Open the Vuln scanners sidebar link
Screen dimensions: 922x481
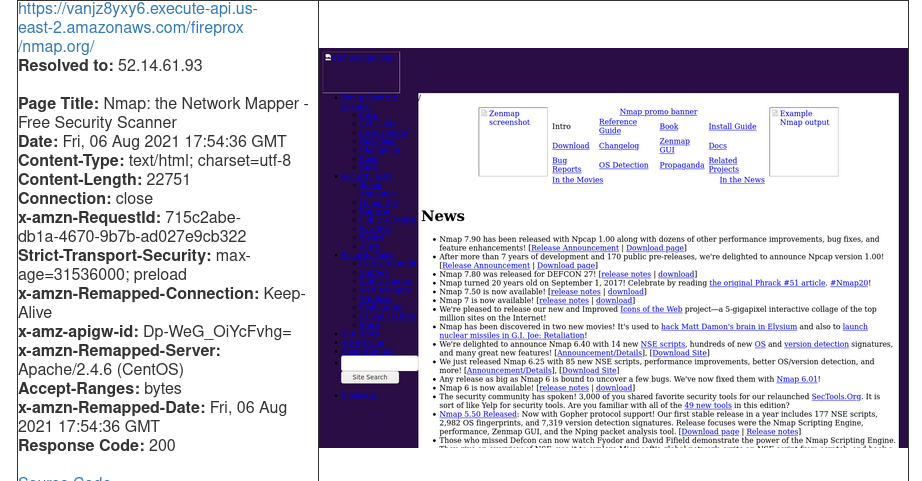tap(386, 281)
